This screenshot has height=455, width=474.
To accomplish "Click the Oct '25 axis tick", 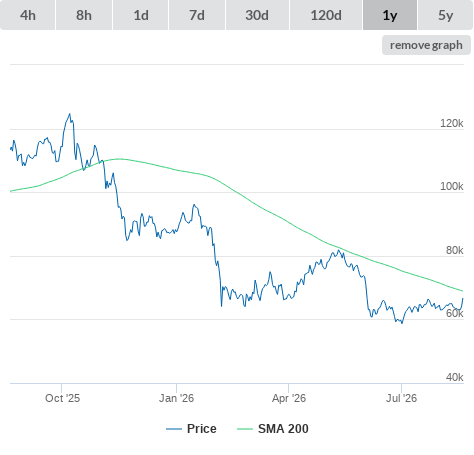I will [x=62, y=398].
